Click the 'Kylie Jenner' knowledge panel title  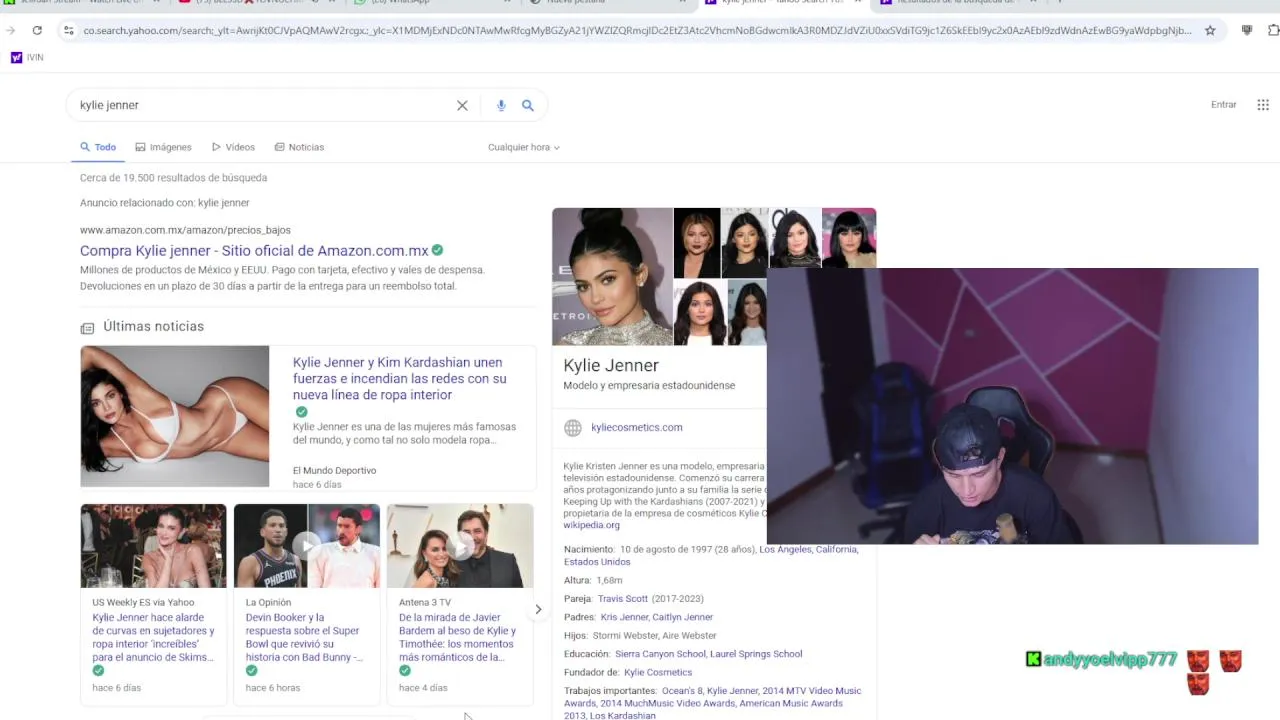[x=611, y=365]
